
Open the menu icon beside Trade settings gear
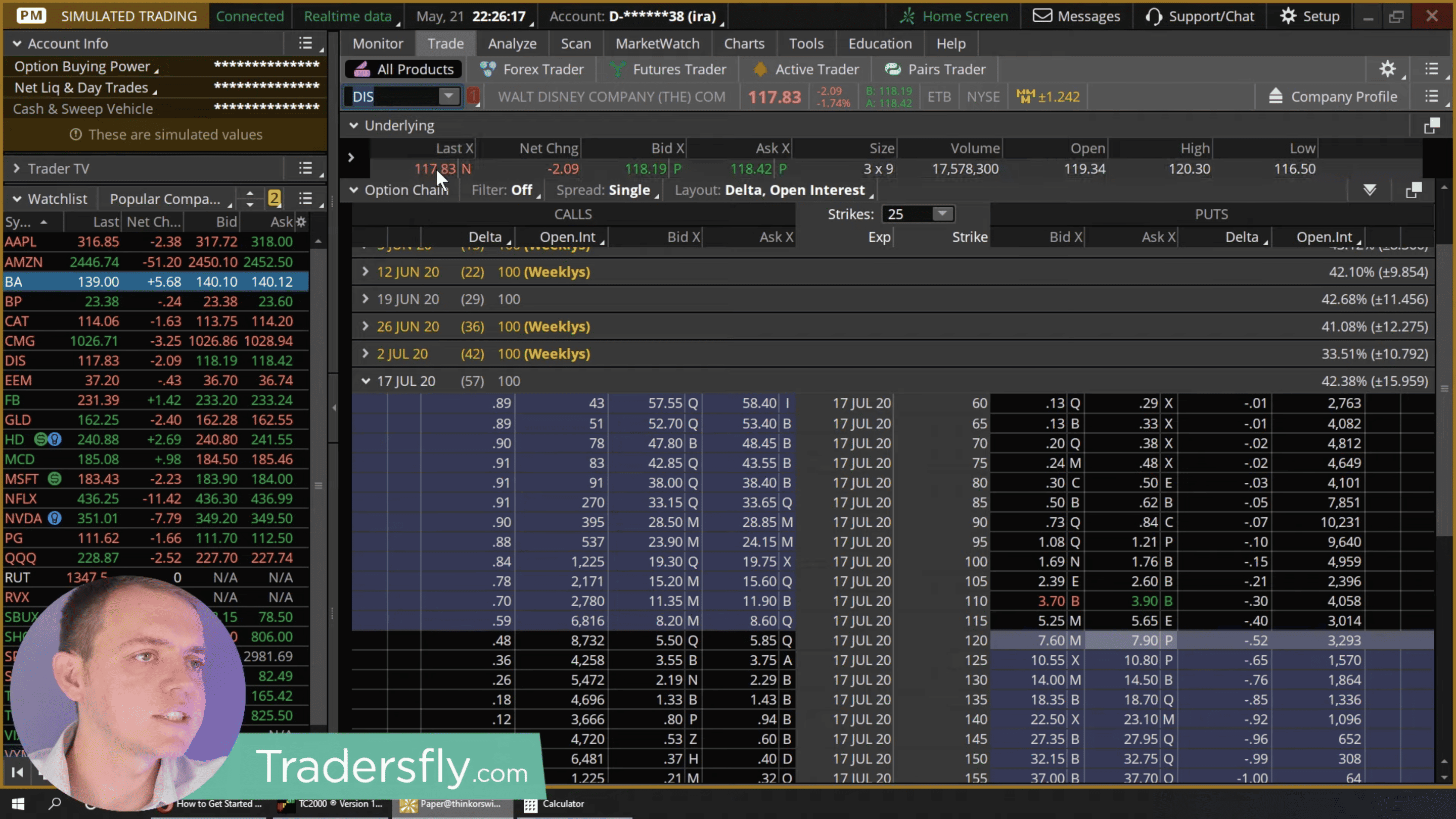pyautogui.click(x=1432, y=69)
